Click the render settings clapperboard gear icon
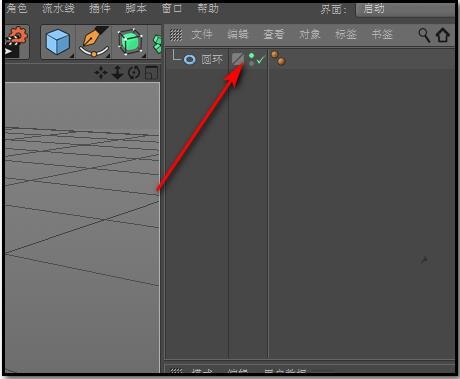Screen dimensions: 460x379 (16, 42)
